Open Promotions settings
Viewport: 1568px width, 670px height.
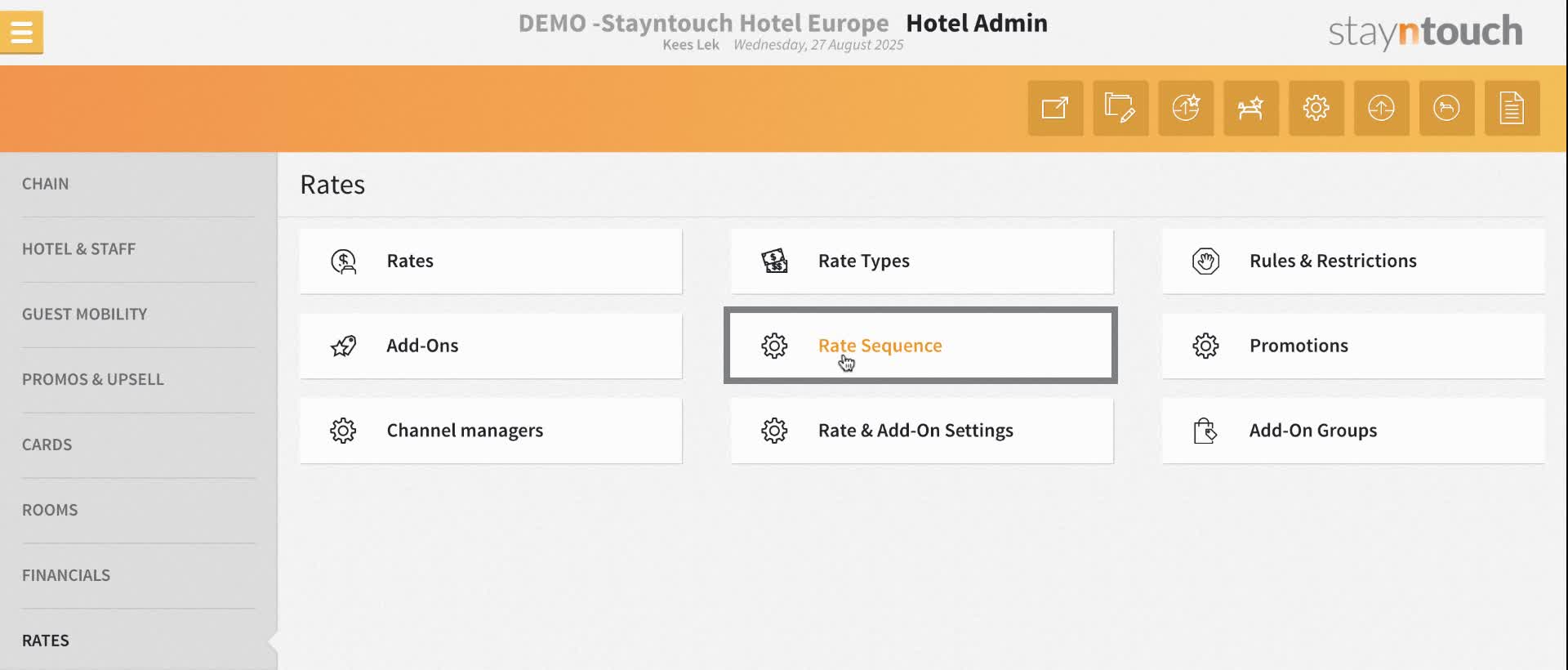1353,346
